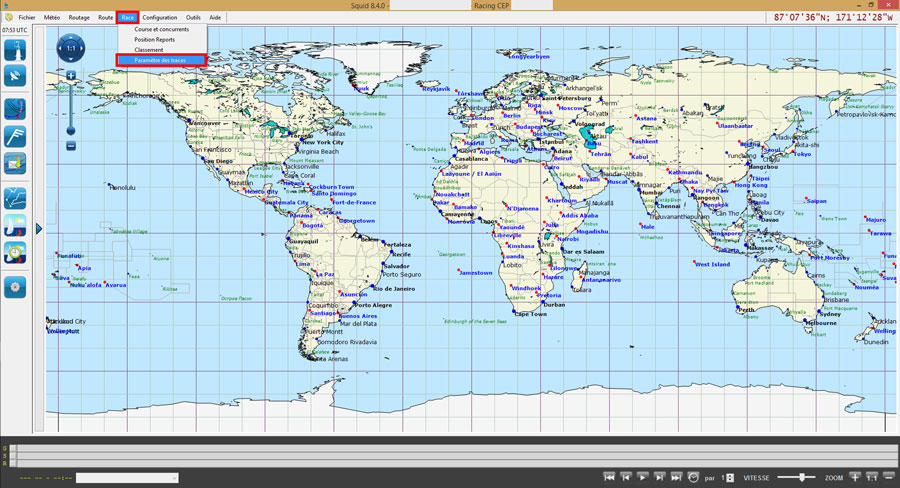The height and width of the screenshot is (488, 900).
Task: Choose 'Position Reports' from Race menu
Action: click(x=154, y=40)
